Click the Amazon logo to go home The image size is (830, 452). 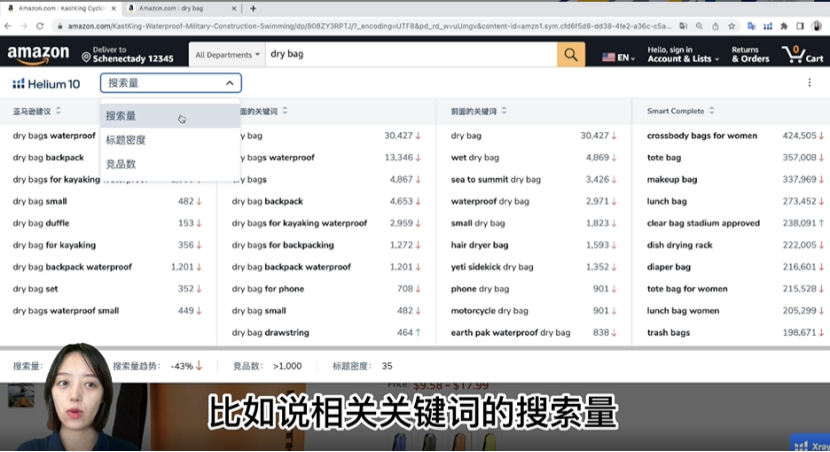[38, 54]
